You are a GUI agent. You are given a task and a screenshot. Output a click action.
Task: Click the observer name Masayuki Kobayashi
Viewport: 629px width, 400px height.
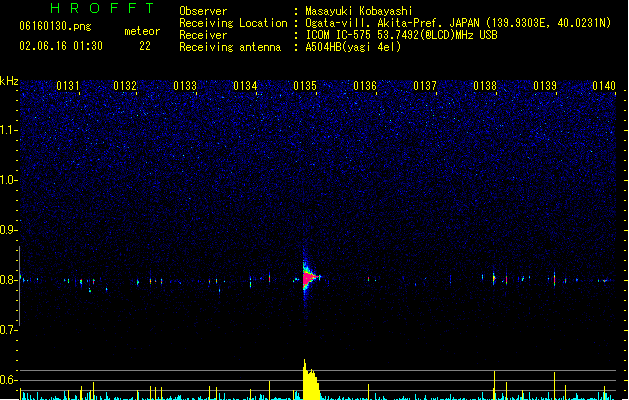(x=359, y=11)
